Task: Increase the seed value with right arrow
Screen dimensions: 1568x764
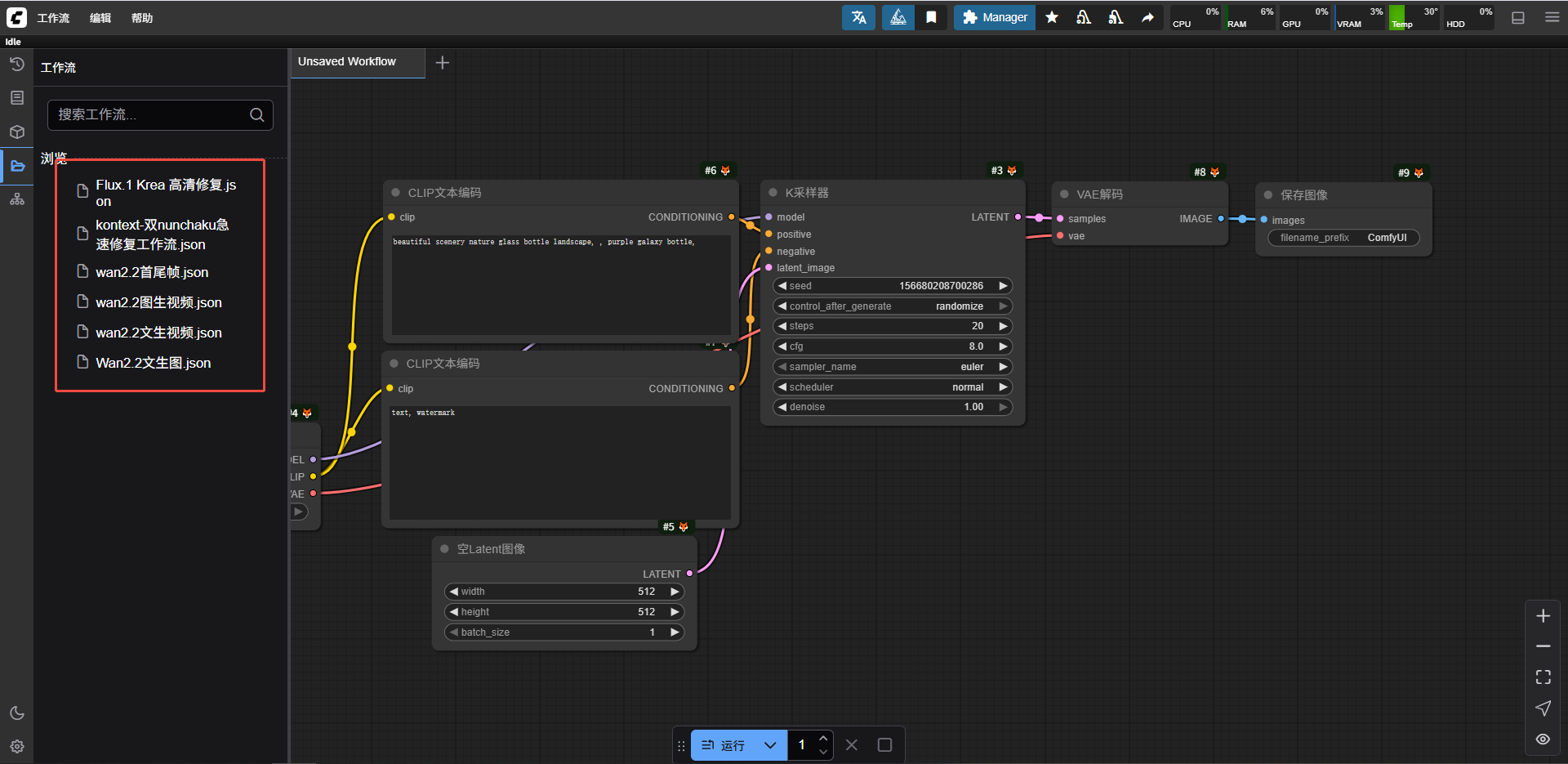Action: pos(1003,286)
